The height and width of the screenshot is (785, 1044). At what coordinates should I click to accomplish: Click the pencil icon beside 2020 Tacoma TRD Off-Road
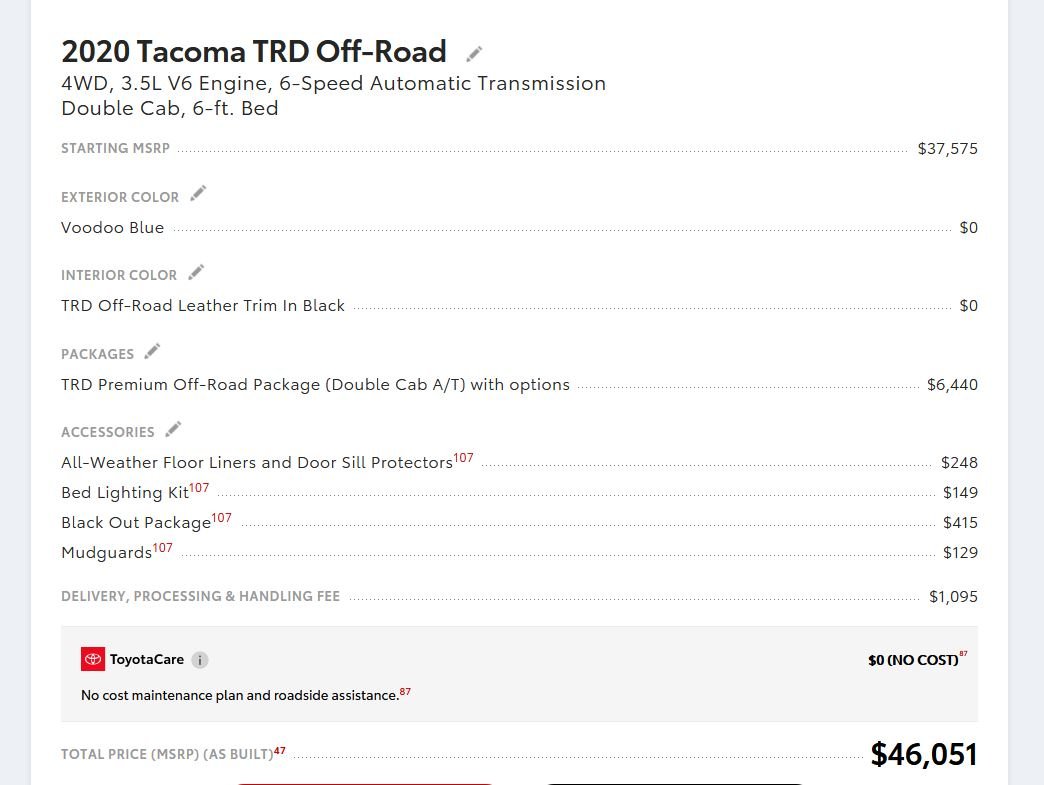tap(474, 54)
